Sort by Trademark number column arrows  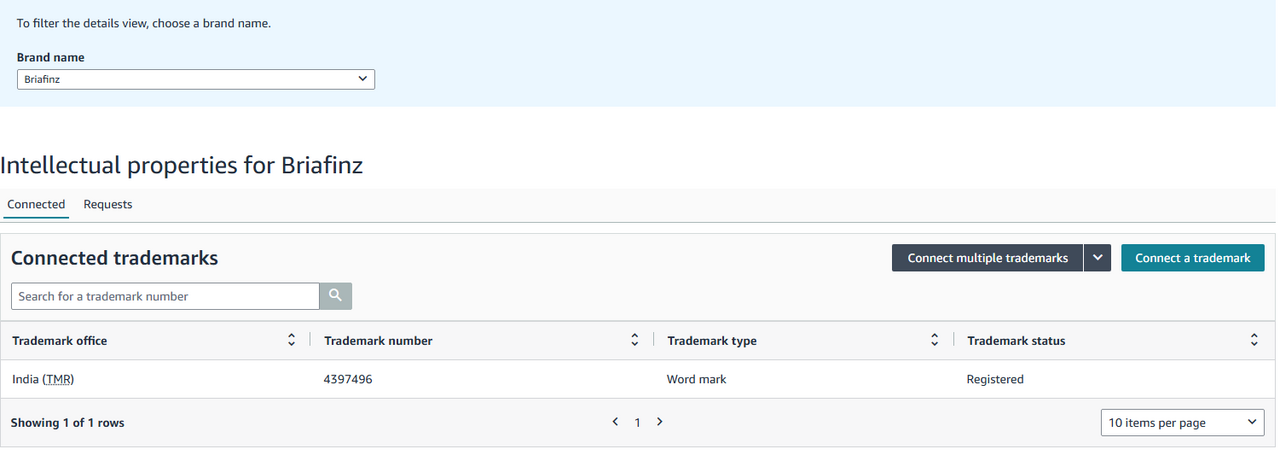634,340
